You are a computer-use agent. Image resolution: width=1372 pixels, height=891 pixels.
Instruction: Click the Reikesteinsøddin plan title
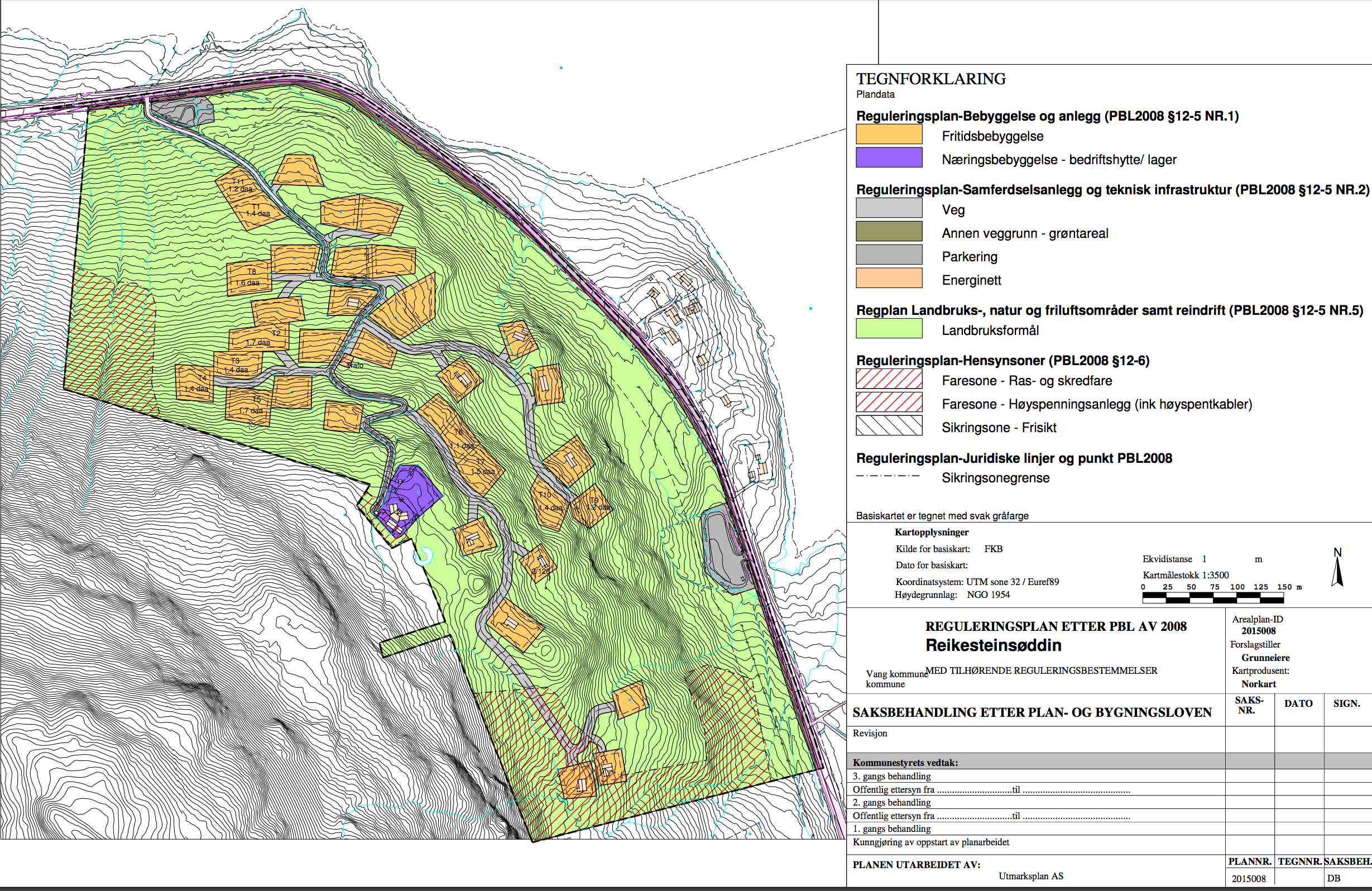point(993,645)
